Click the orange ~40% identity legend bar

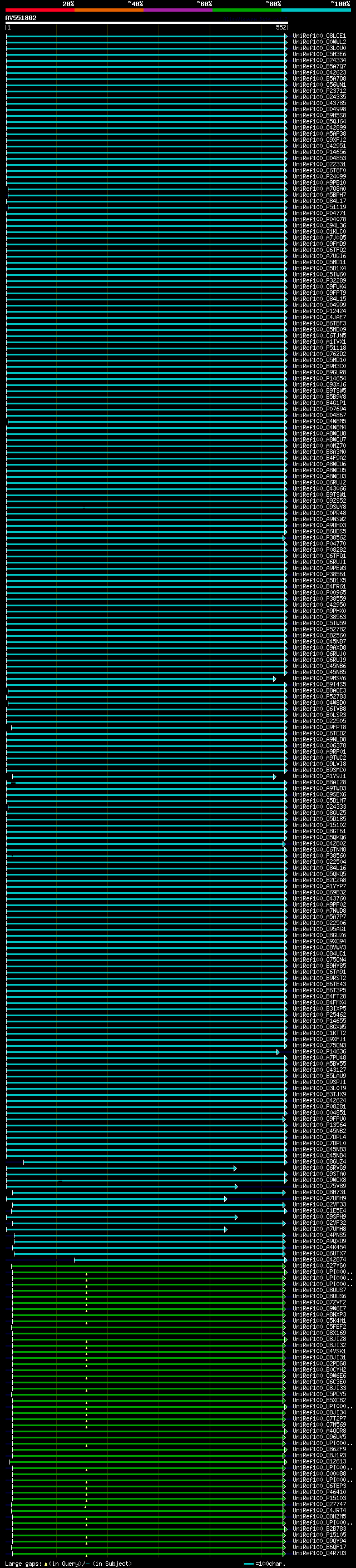tap(109, 10)
